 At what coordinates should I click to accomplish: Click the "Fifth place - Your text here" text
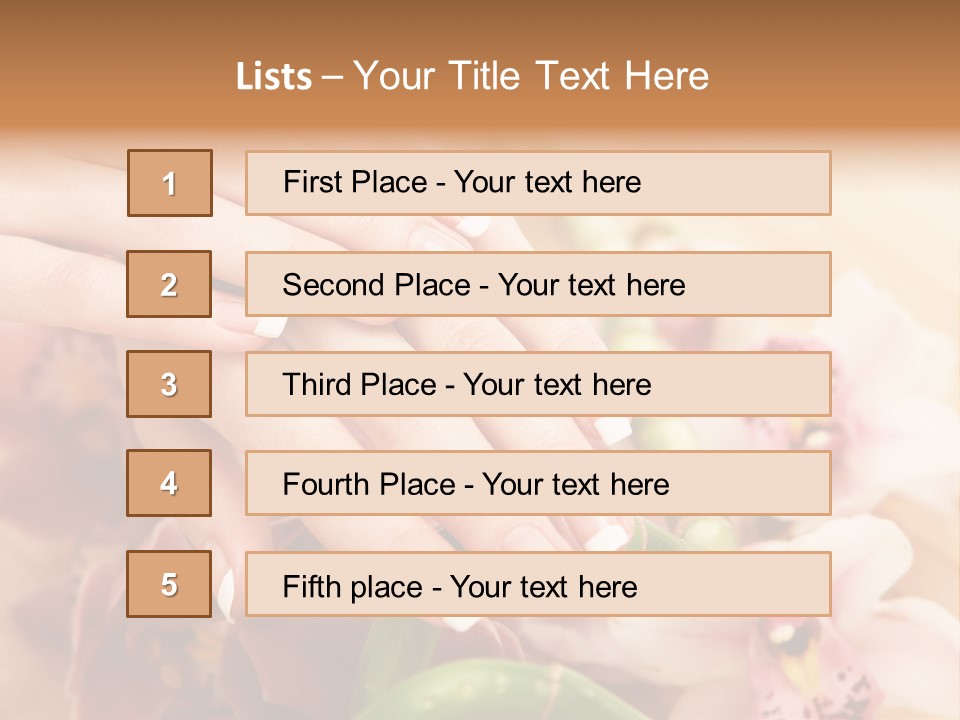tap(460, 586)
